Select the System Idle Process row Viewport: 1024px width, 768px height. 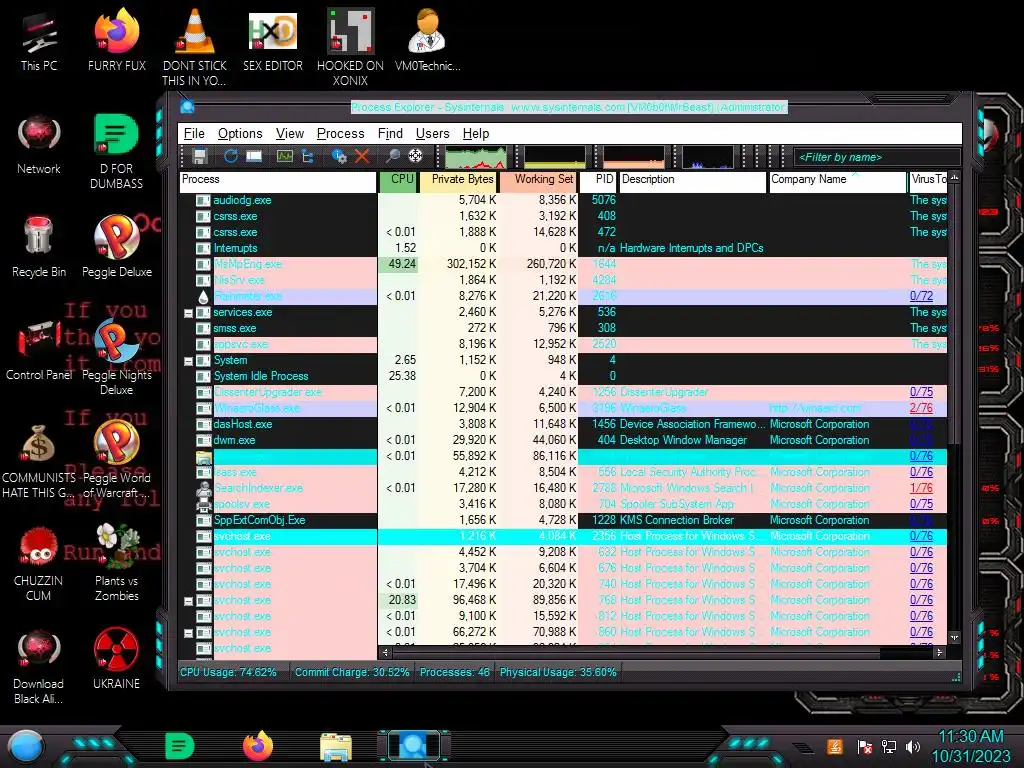click(x=564, y=376)
